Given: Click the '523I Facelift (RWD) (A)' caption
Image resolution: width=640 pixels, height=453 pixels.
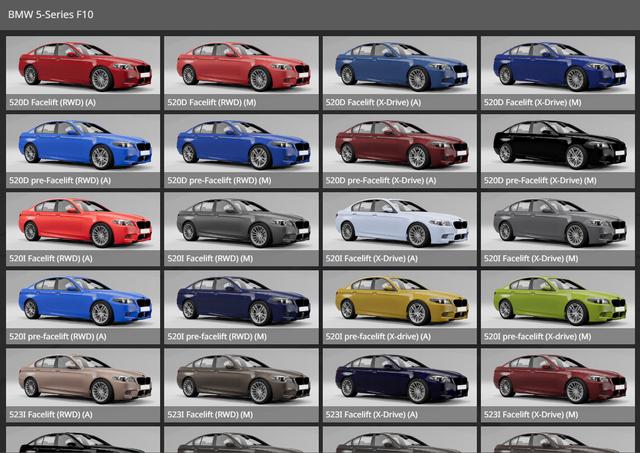Looking at the screenshot, I should pyautogui.click(x=51, y=415).
